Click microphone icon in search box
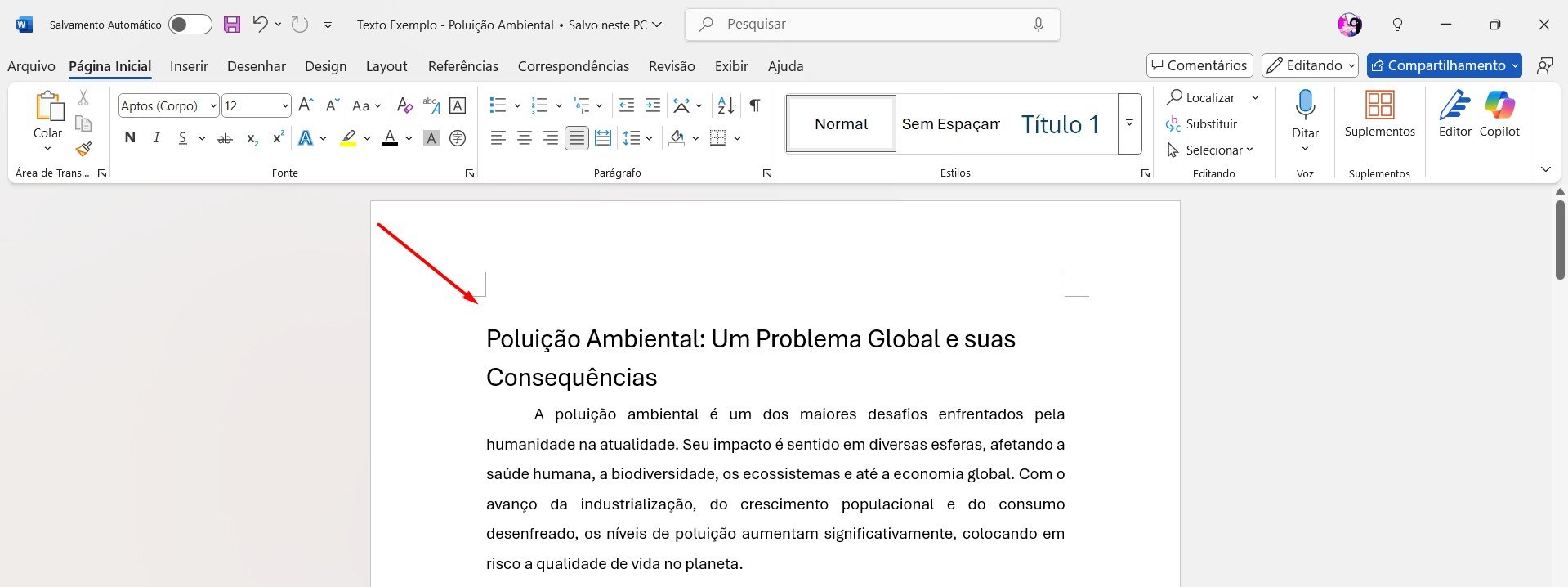This screenshot has width=1568, height=587. [x=1039, y=25]
